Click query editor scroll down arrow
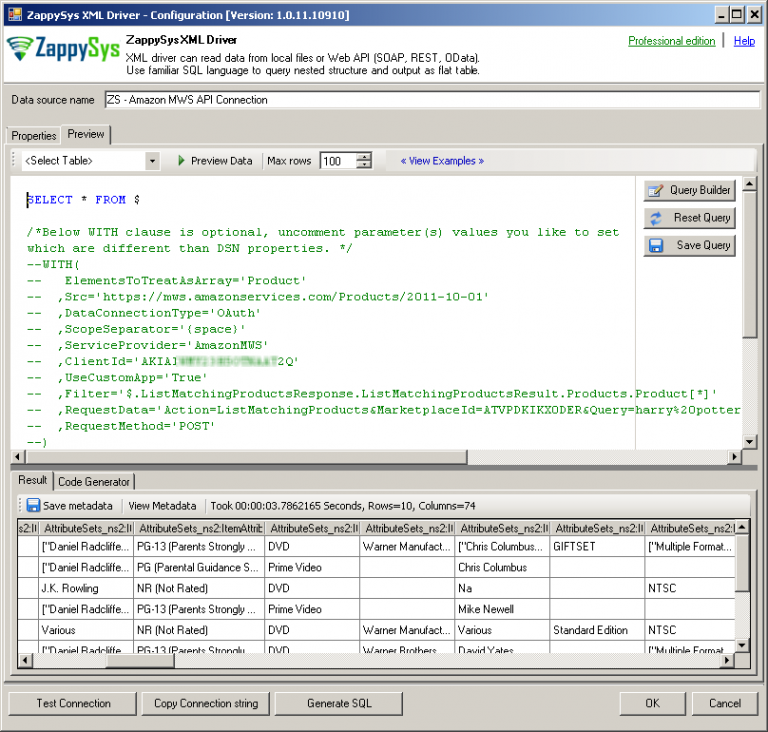This screenshot has height=732, width=768. click(749, 441)
